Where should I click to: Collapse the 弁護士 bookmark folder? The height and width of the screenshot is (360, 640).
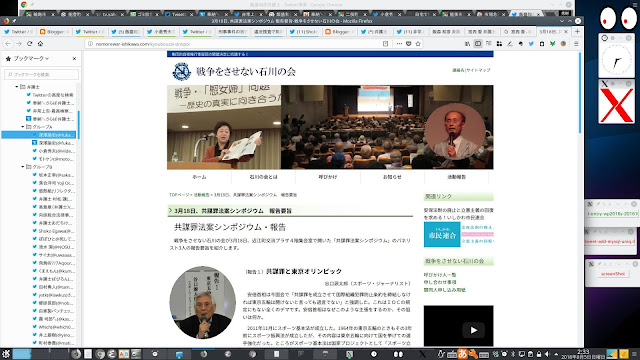click(17, 87)
